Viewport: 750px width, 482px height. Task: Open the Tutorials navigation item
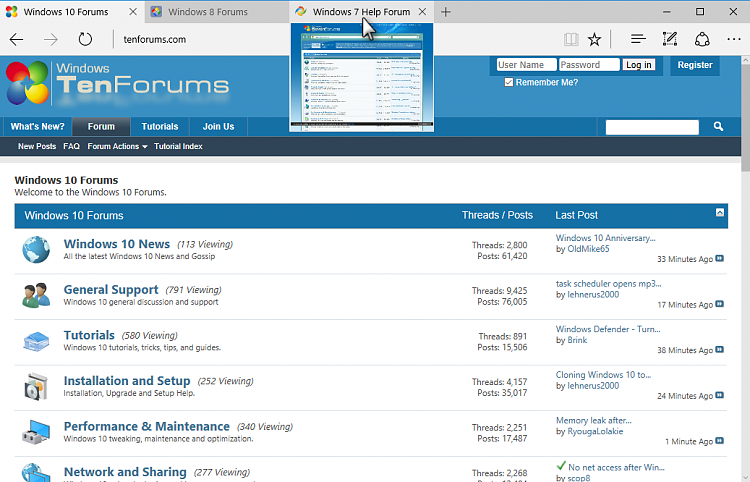pos(160,127)
